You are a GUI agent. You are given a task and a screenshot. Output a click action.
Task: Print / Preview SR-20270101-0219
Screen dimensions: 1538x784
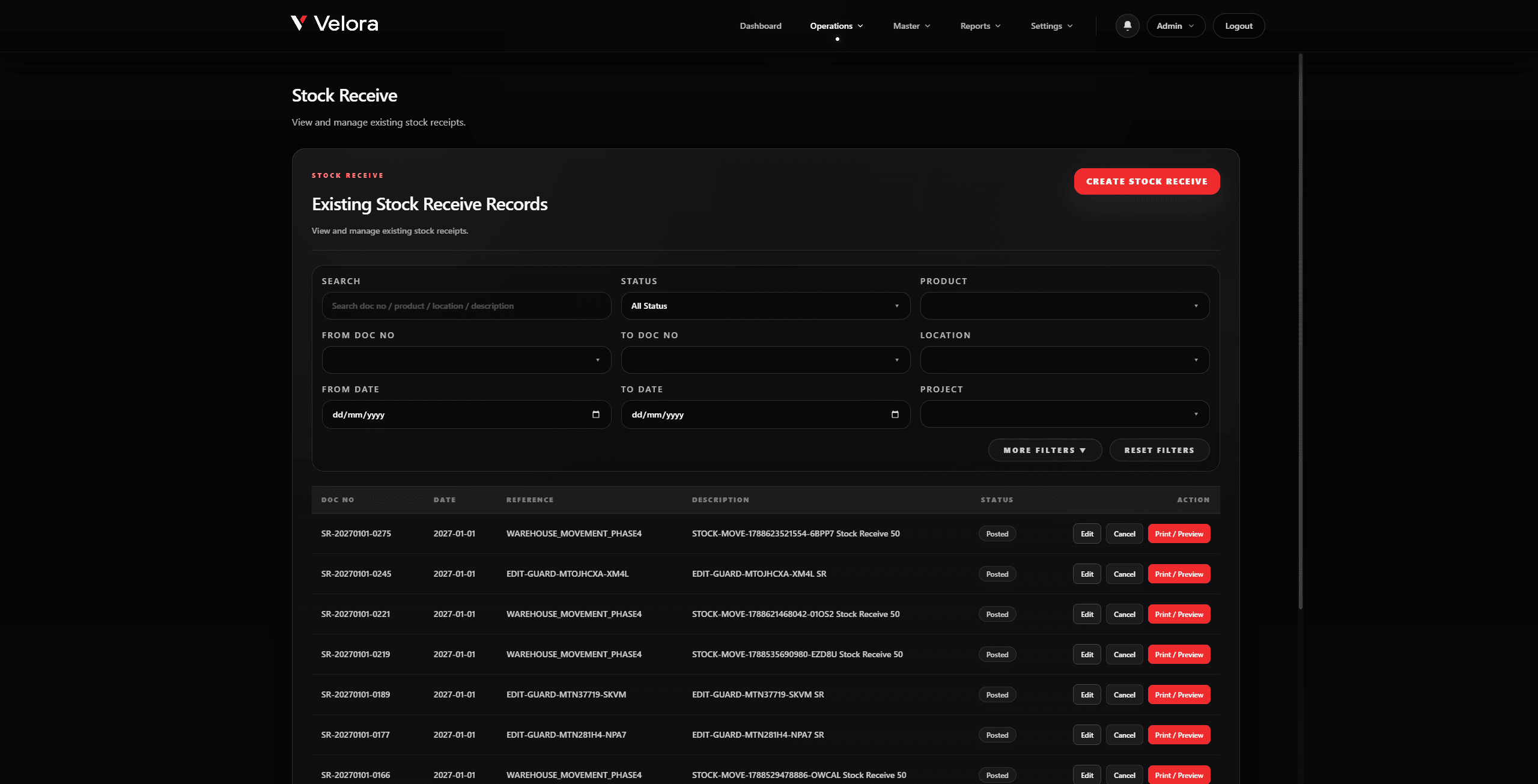pyautogui.click(x=1179, y=654)
